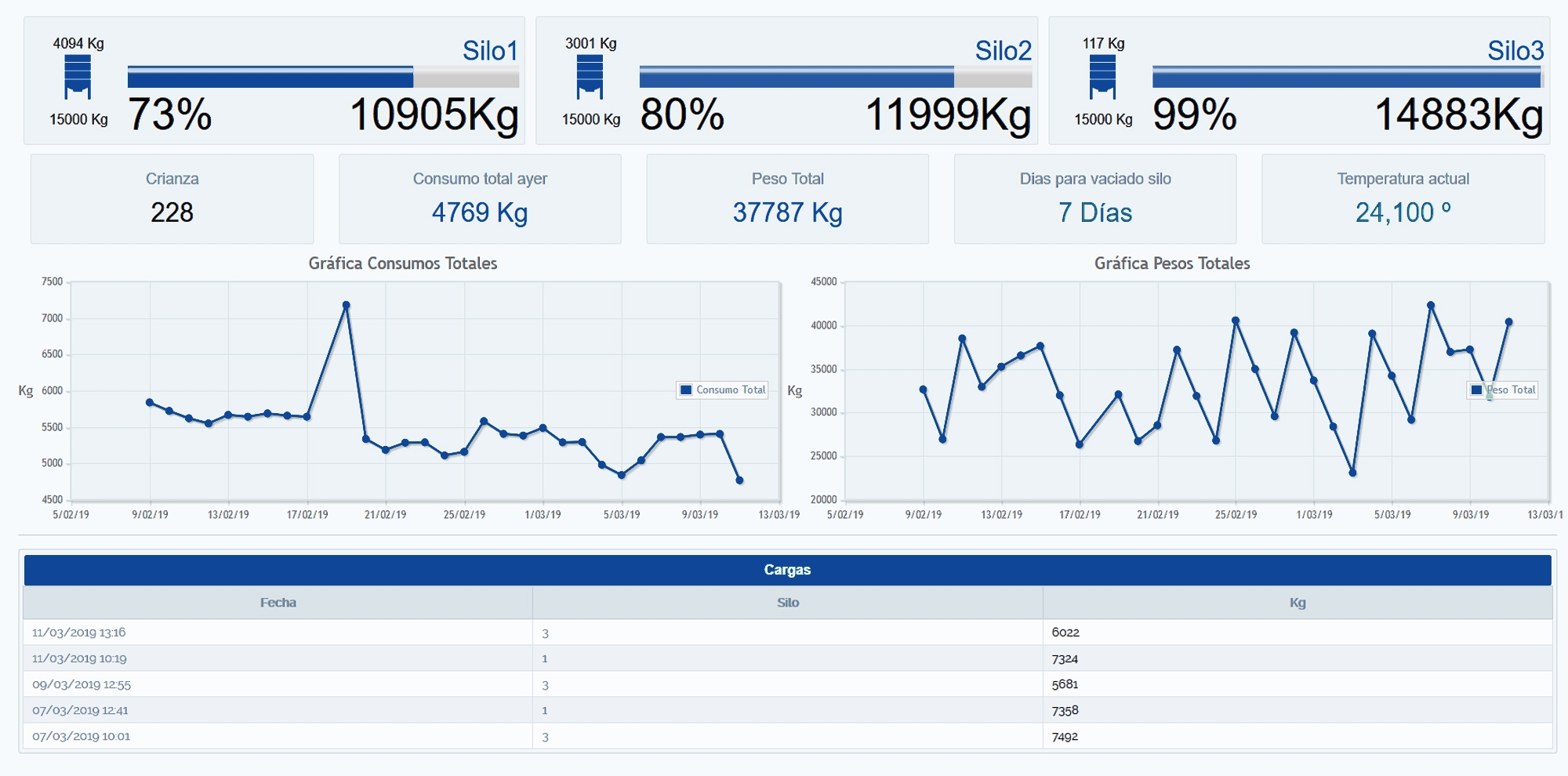Click the 7324 Kg cell

pyautogui.click(x=1298, y=658)
